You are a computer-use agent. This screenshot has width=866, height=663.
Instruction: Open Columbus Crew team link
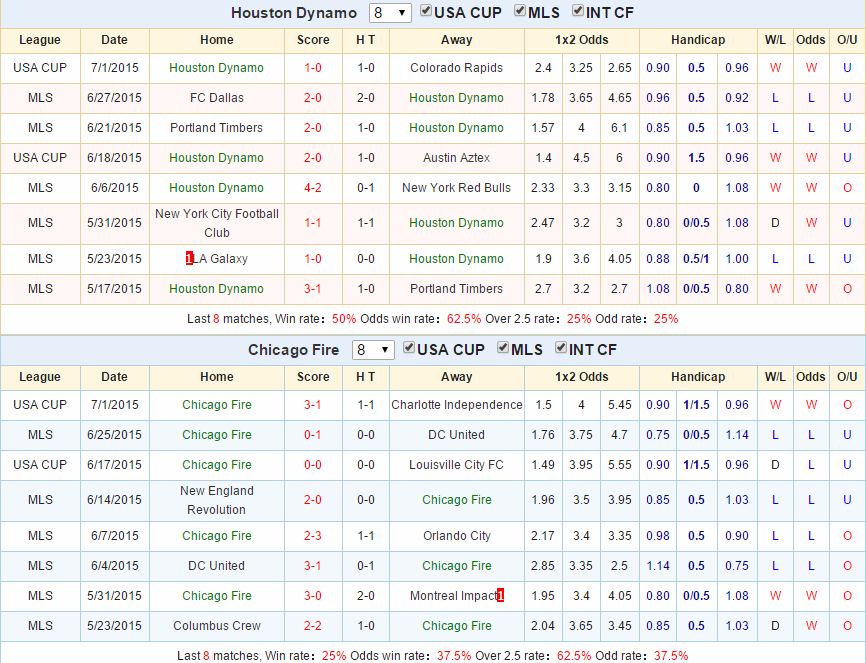[x=216, y=626]
